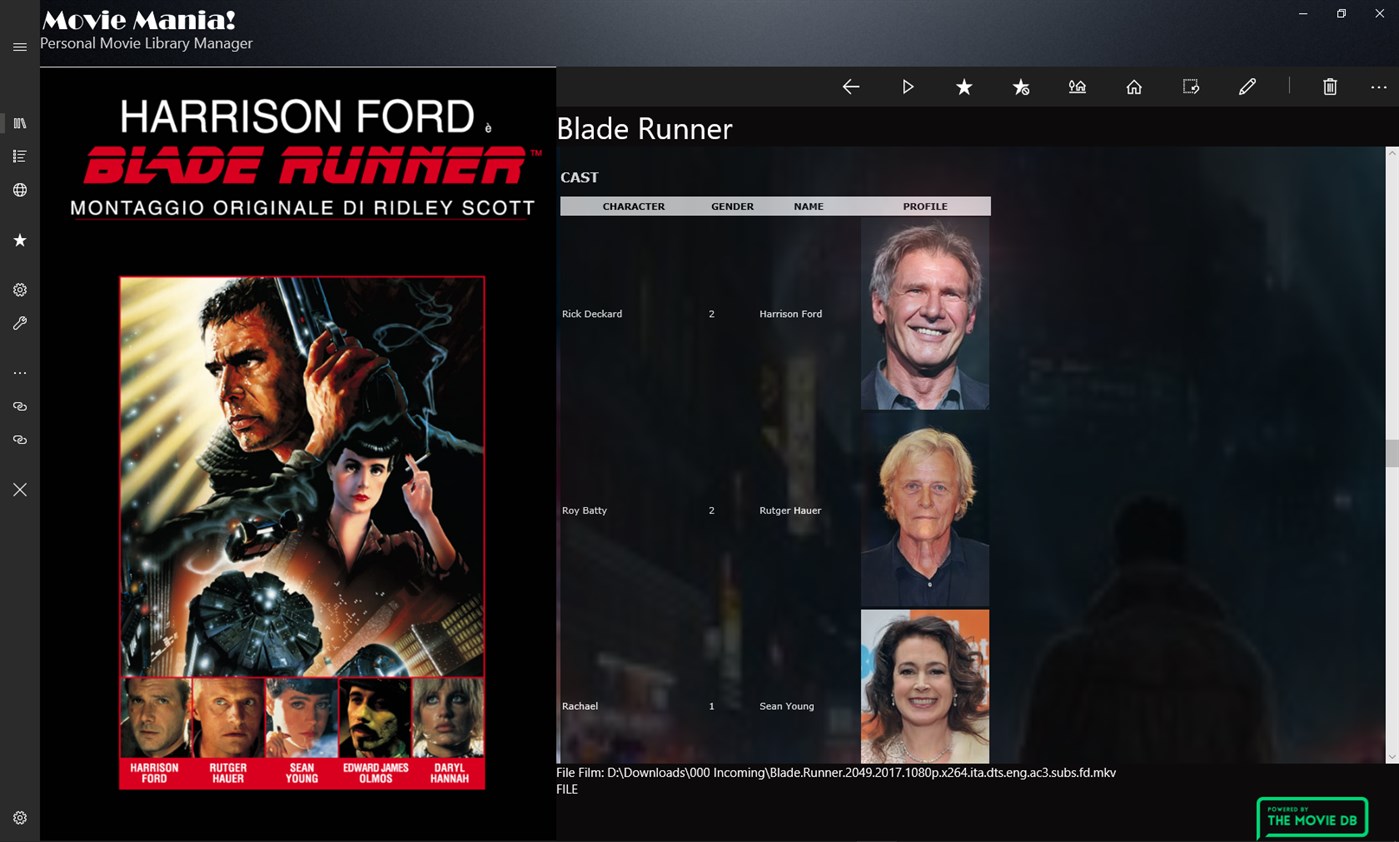The image size is (1399, 842).
Task: Go to Home using toolbar house icon
Action: [x=1134, y=87]
